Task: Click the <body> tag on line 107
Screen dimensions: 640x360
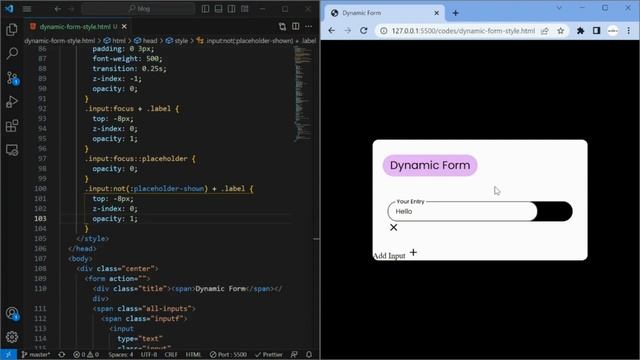Action: tap(80, 259)
